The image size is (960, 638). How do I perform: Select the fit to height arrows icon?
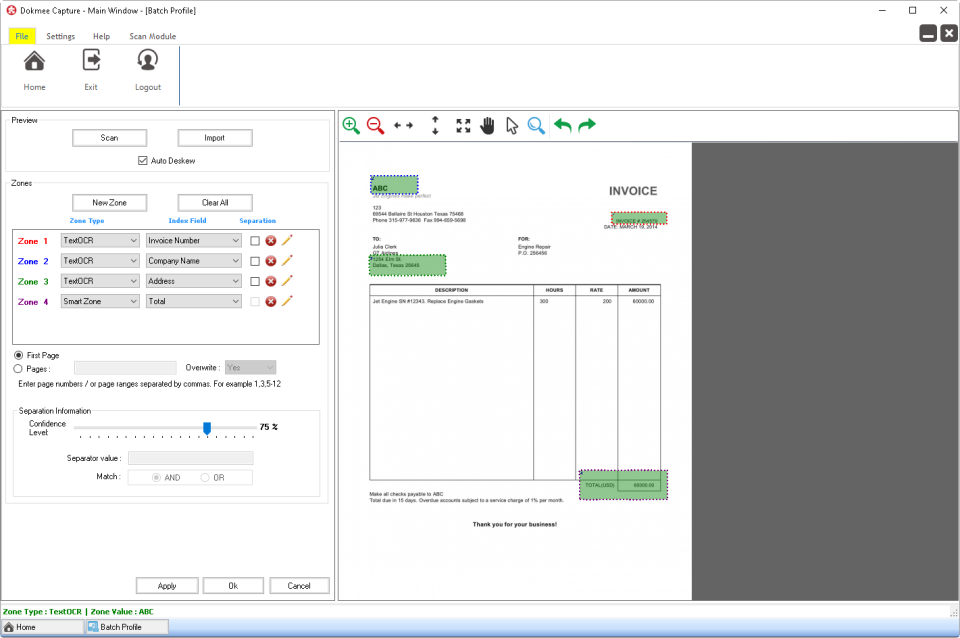pos(435,125)
